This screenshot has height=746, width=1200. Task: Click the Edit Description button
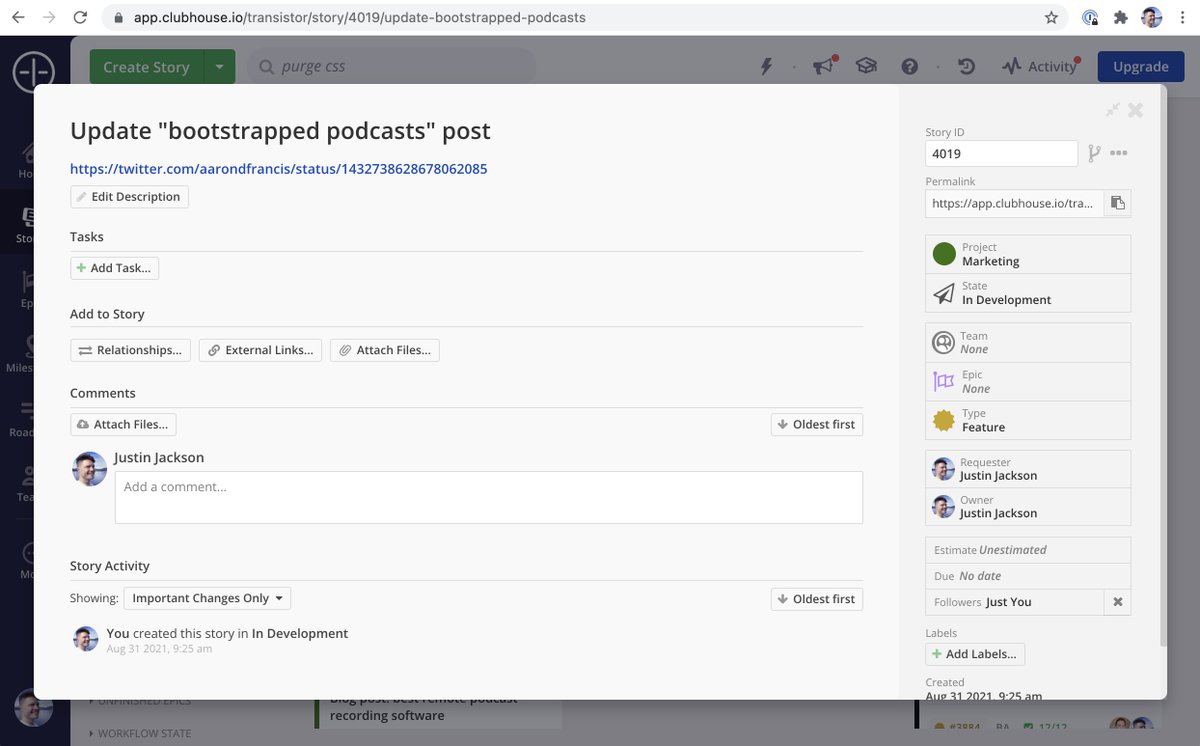point(129,197)
